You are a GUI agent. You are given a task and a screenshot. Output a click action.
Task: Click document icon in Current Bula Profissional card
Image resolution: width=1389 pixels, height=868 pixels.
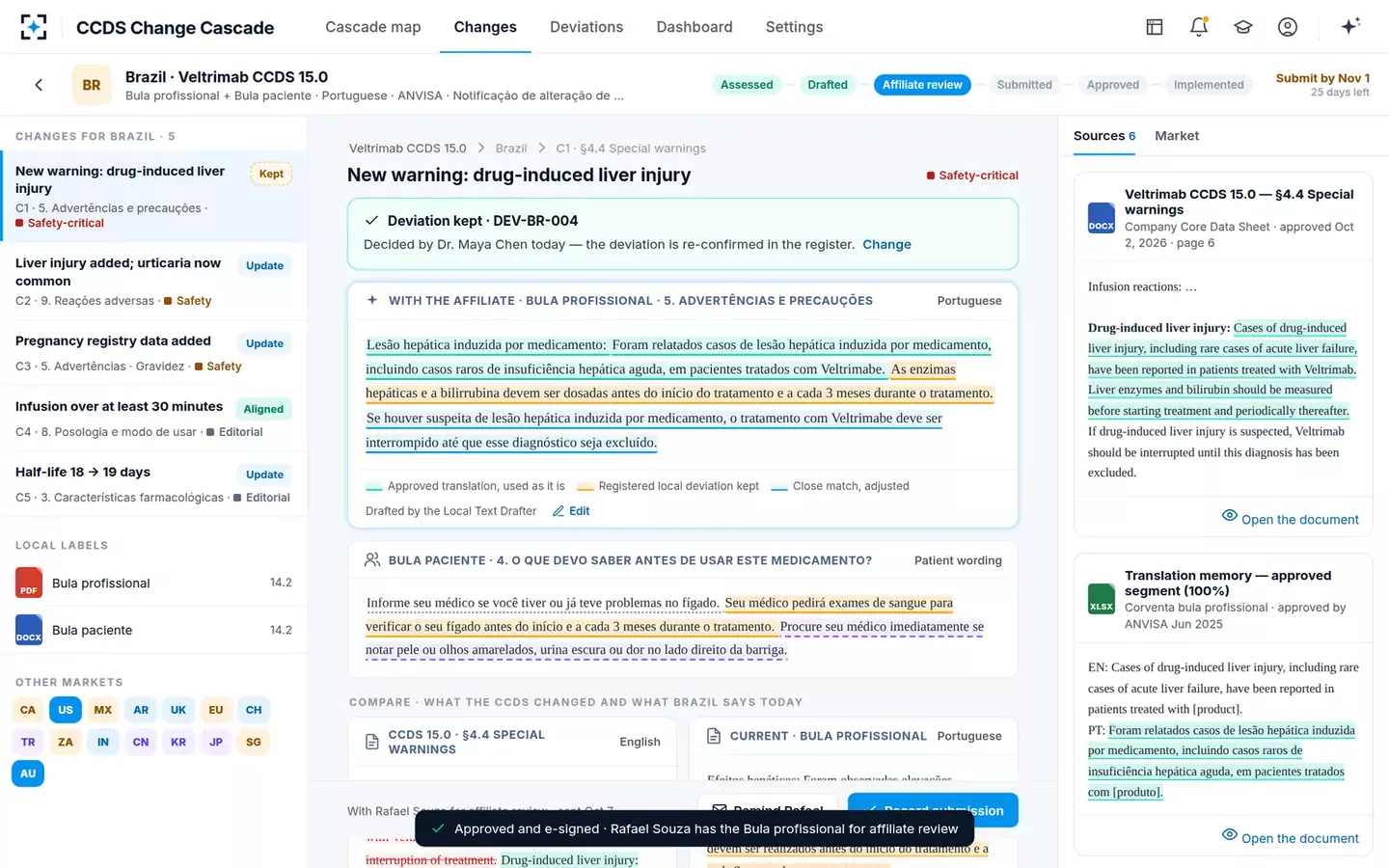pyautogui.click(x=714, y=736)
